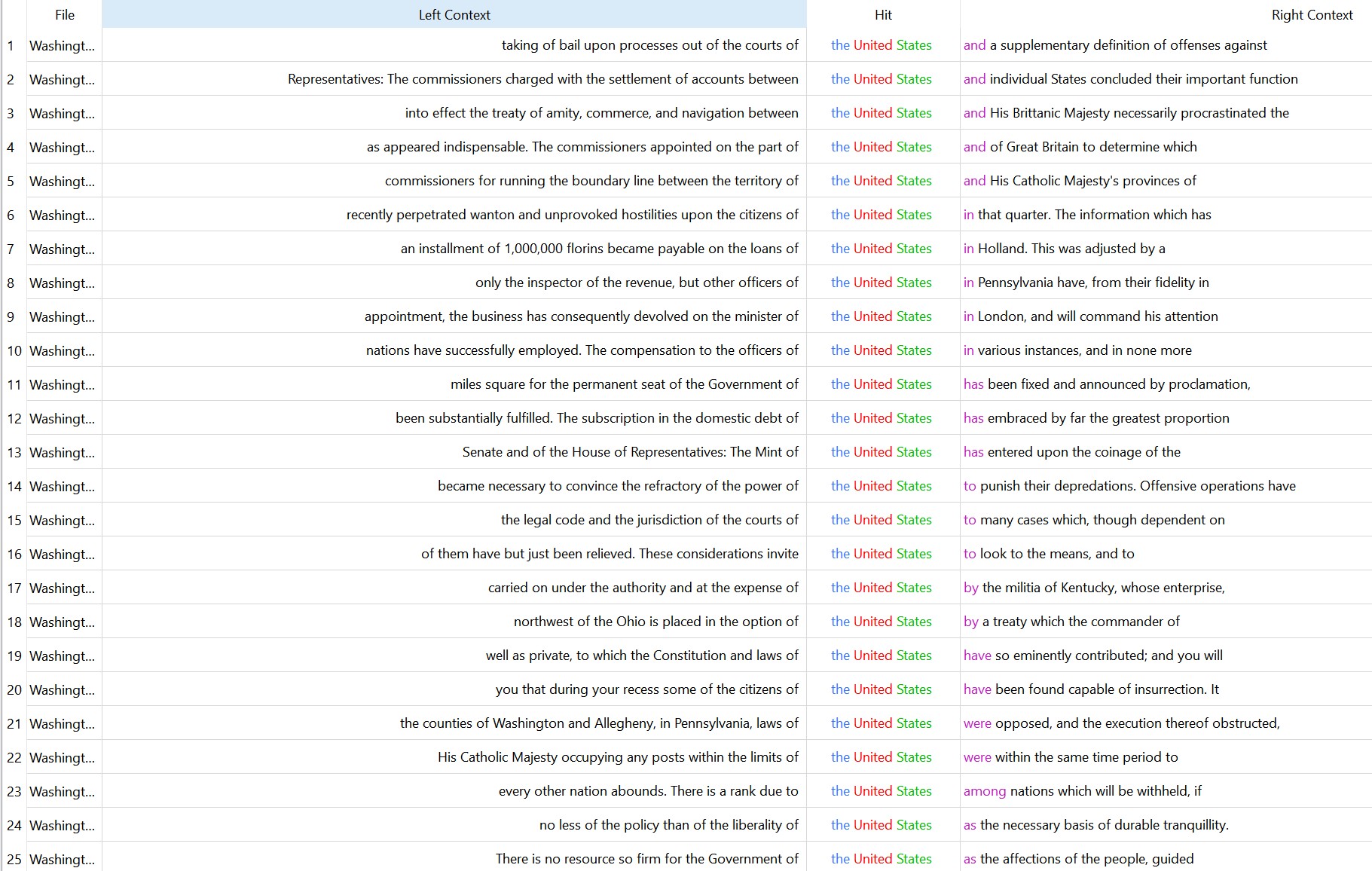The height and width of the screenshot is (871, 1372).
Task: Select right context about militia of Kentucky
Action: tap(1094, 588)
